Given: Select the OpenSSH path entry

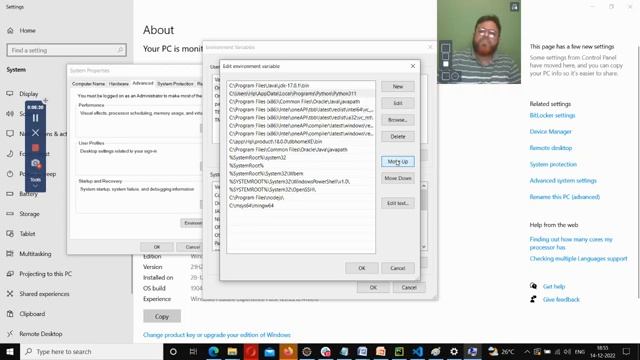Looking at the screenshot, I should click(301, 189).
